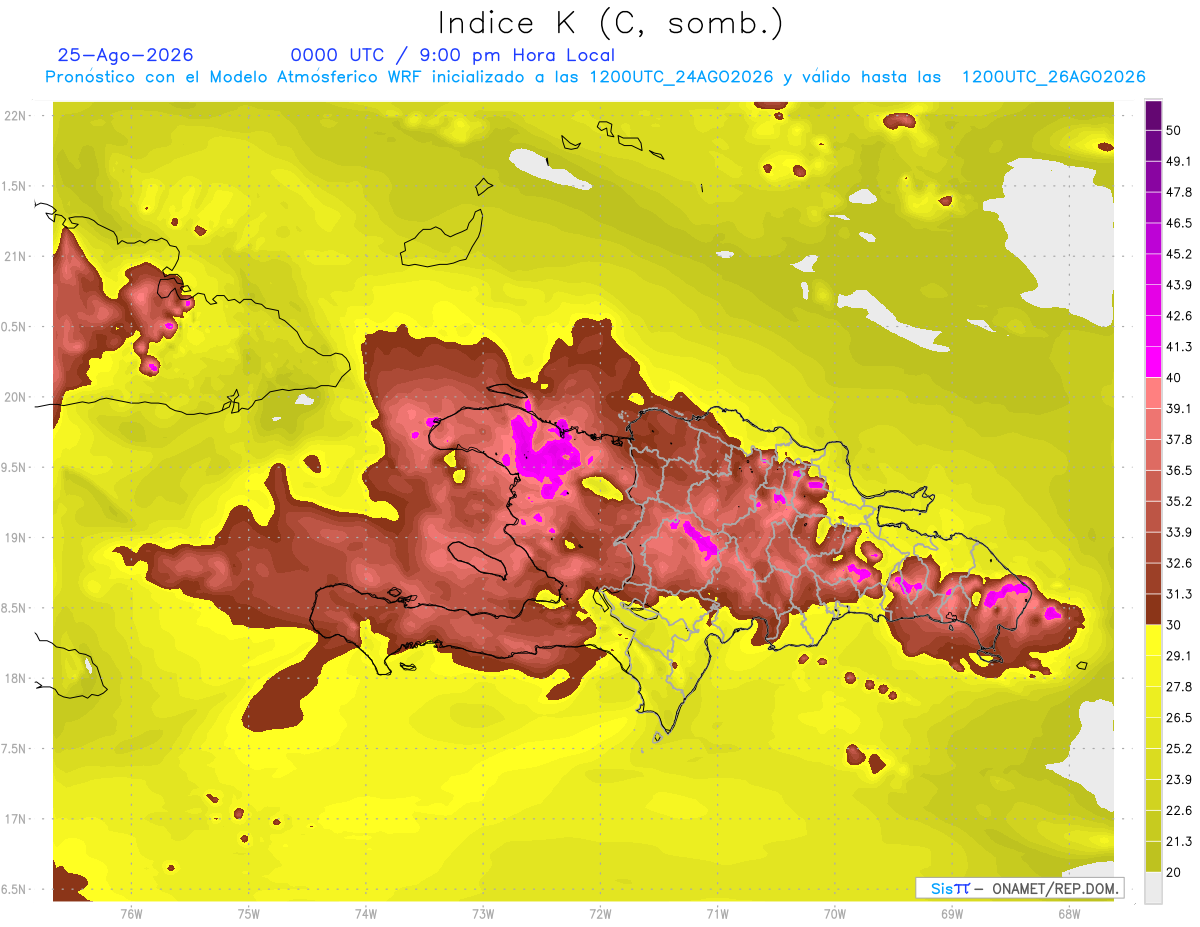The height and width of the screenshot is (927, 1200).
Task: Click the '75W' longitude label
Action: pyautogui.click(x=248, y=913)
